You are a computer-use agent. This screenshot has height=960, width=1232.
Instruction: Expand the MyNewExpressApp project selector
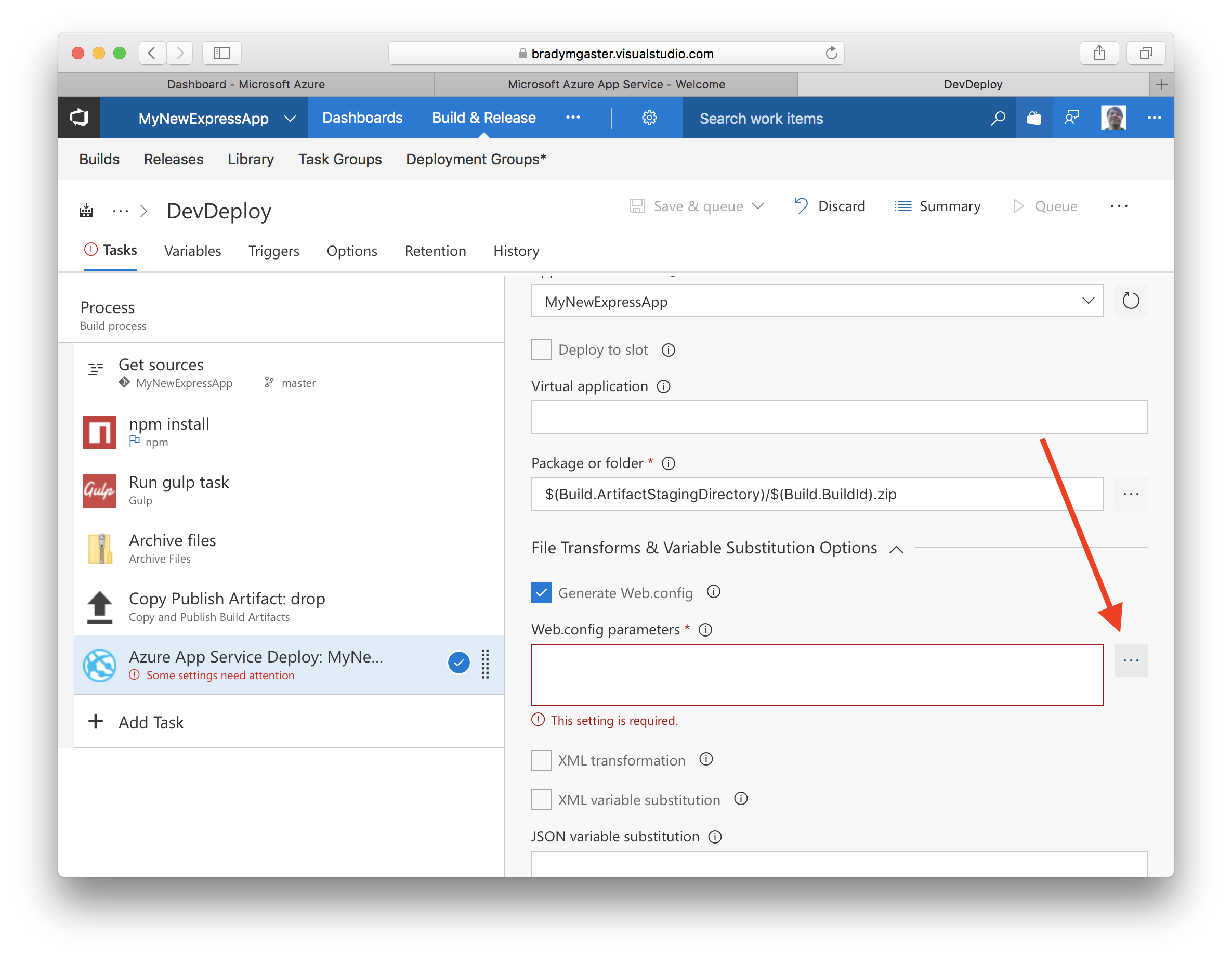(x=290, y=119)
